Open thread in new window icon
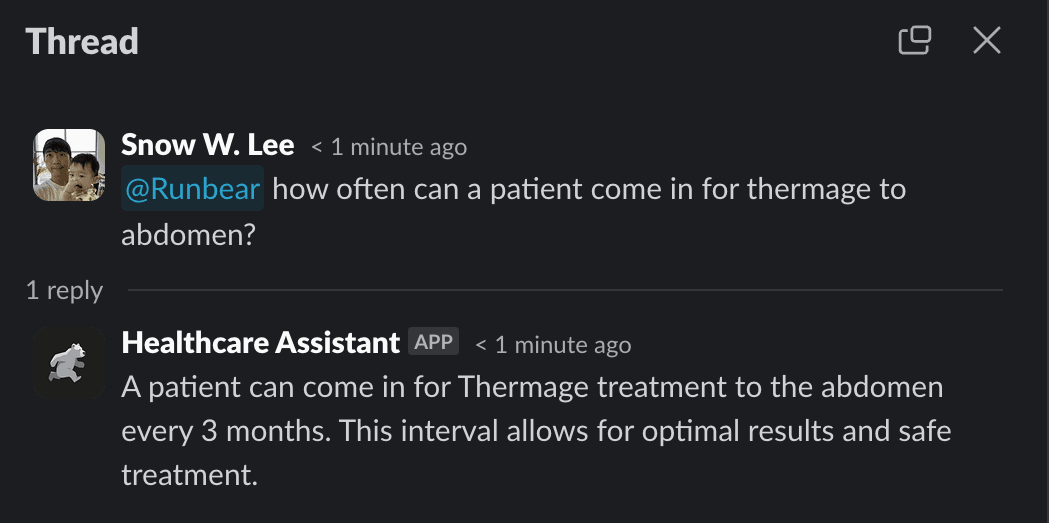1049x523 pixels. pyautogui.click(x=915, y=40)
